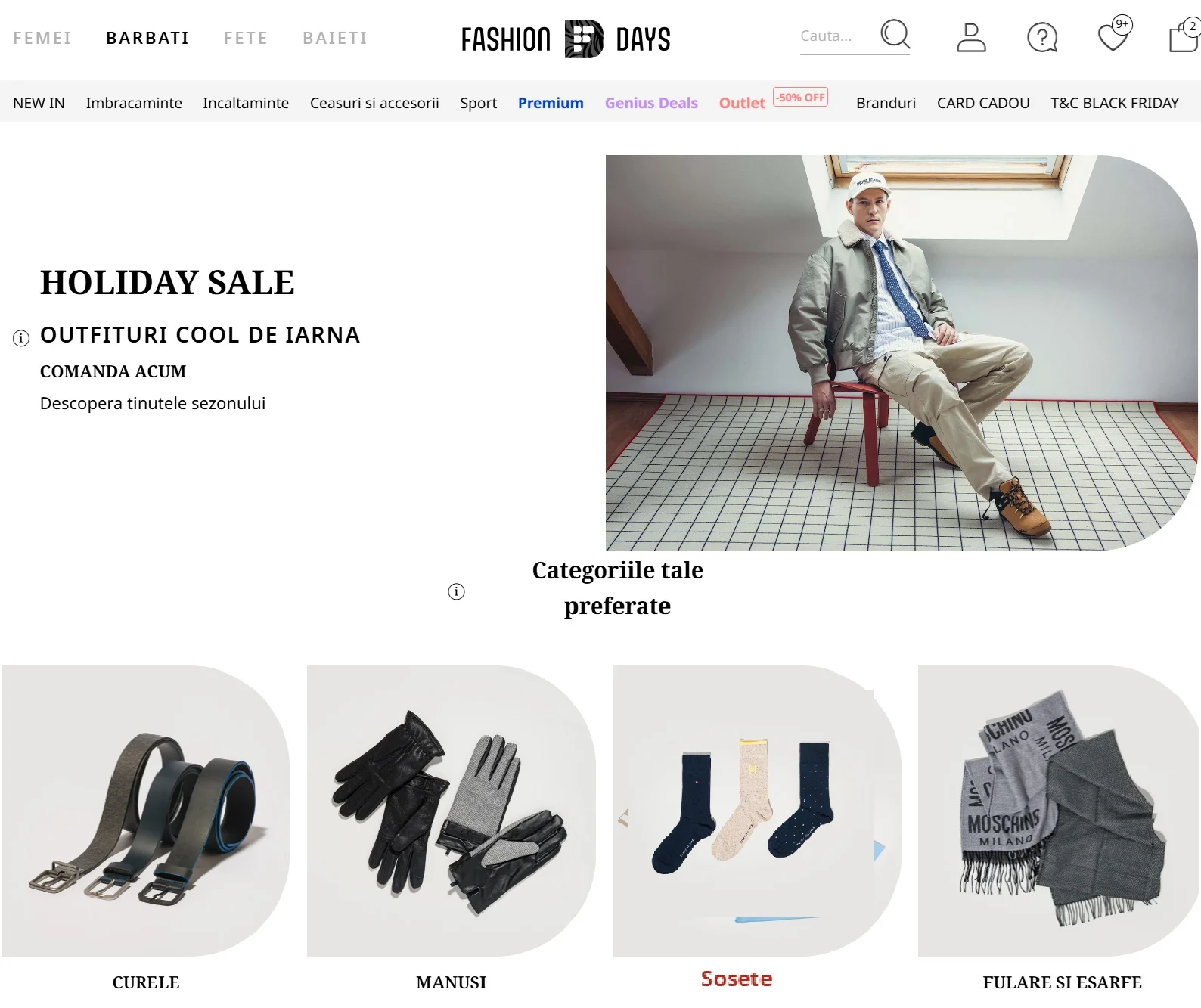Open the user account icon
This screenshot has height=1008, width=1201.
click(971, 37)
